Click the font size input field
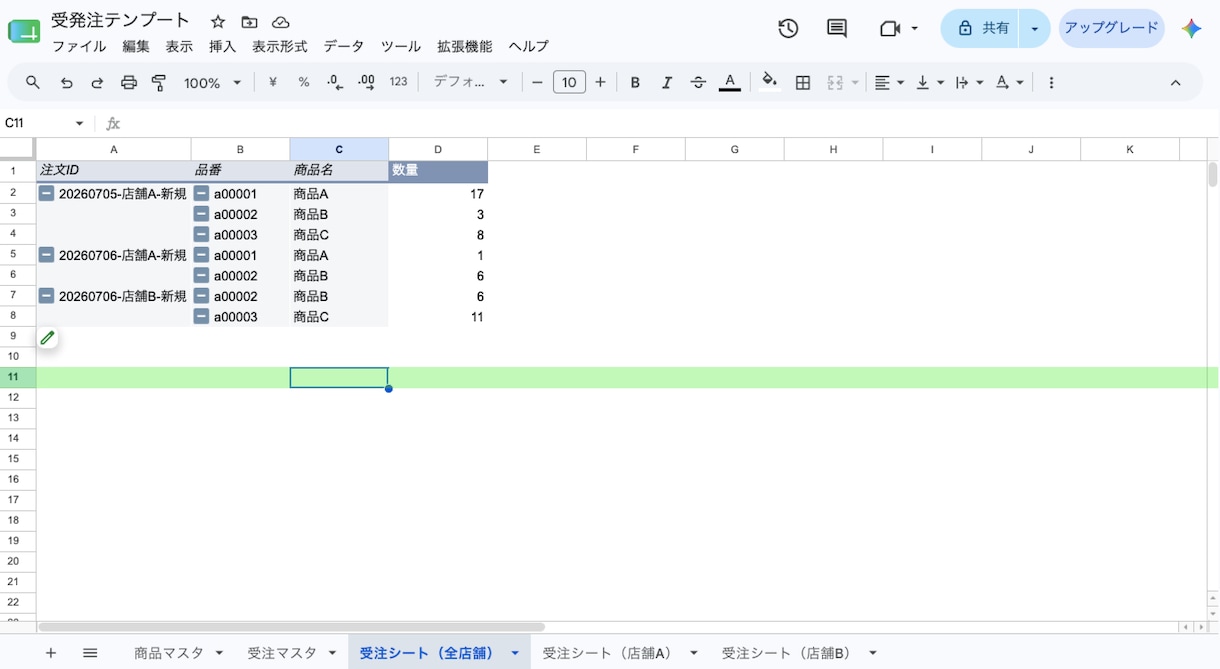The image size is (1220, 669). point(569,82)
